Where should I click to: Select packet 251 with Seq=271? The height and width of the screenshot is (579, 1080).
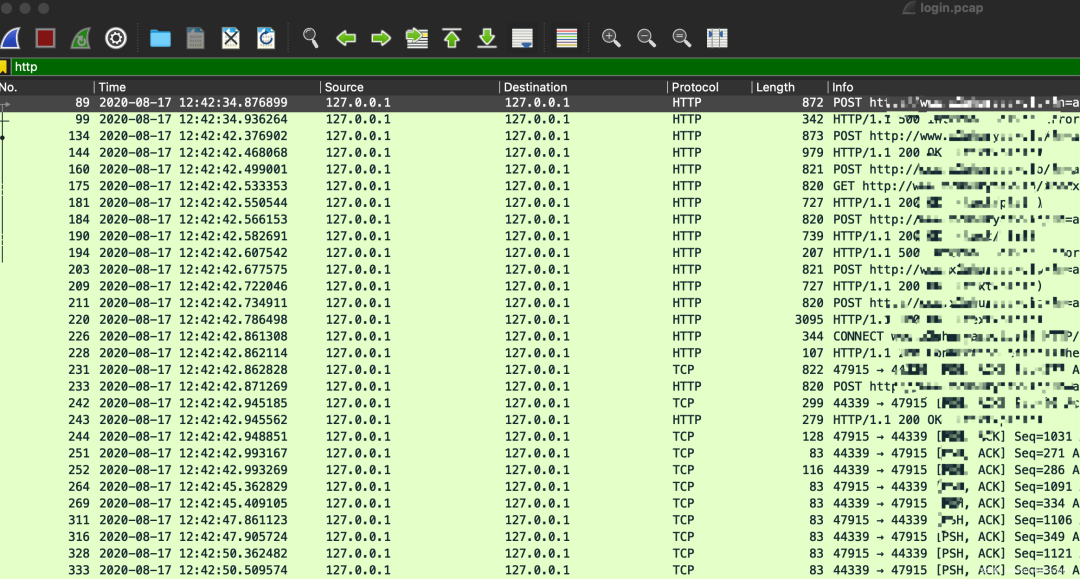click(540, 453)
